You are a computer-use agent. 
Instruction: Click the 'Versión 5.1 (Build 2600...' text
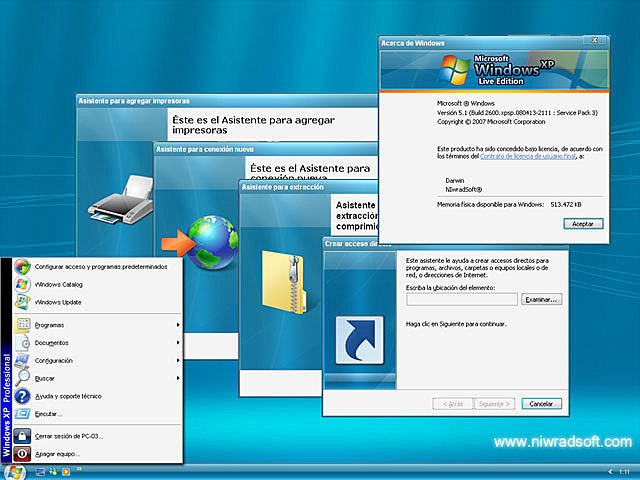(x=517, y=113)
